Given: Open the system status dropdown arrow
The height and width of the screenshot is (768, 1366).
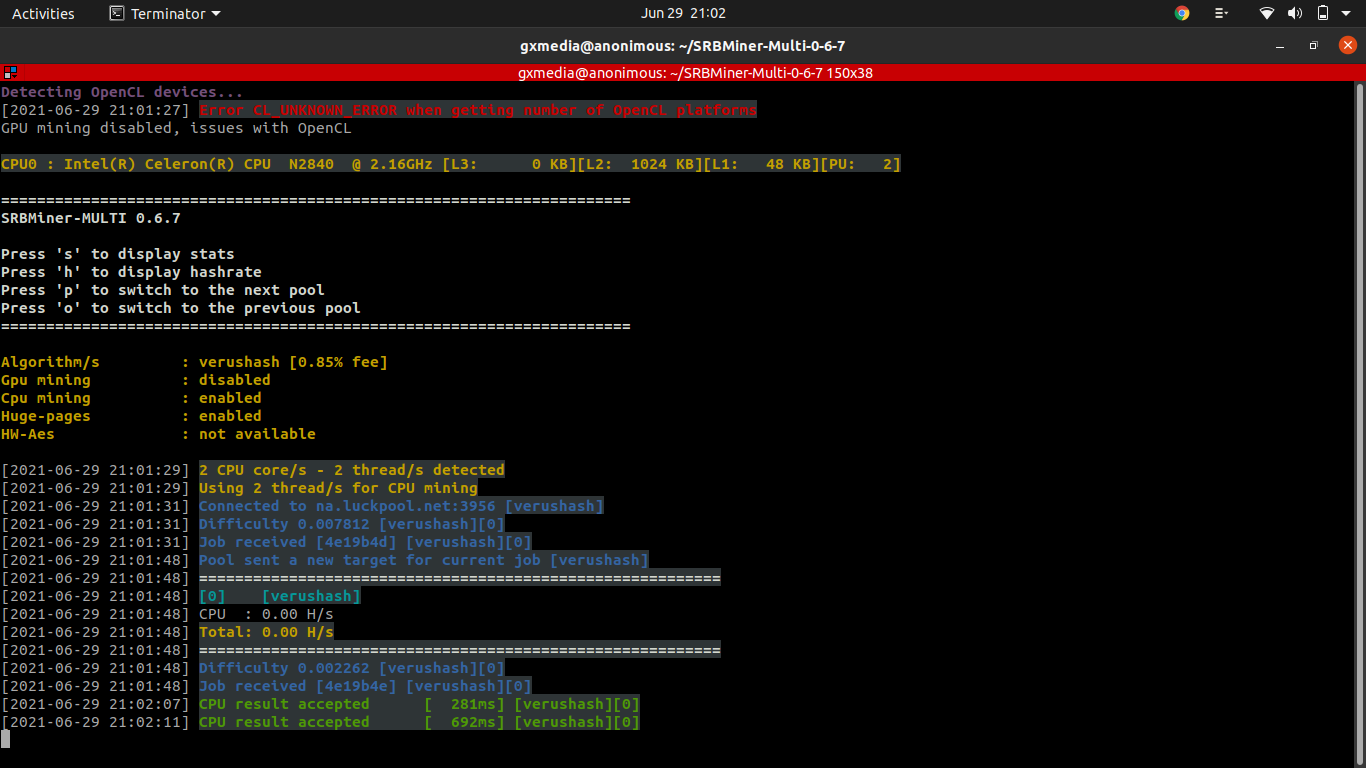Looking at the screenshot, I should [x=1346, y=13].
